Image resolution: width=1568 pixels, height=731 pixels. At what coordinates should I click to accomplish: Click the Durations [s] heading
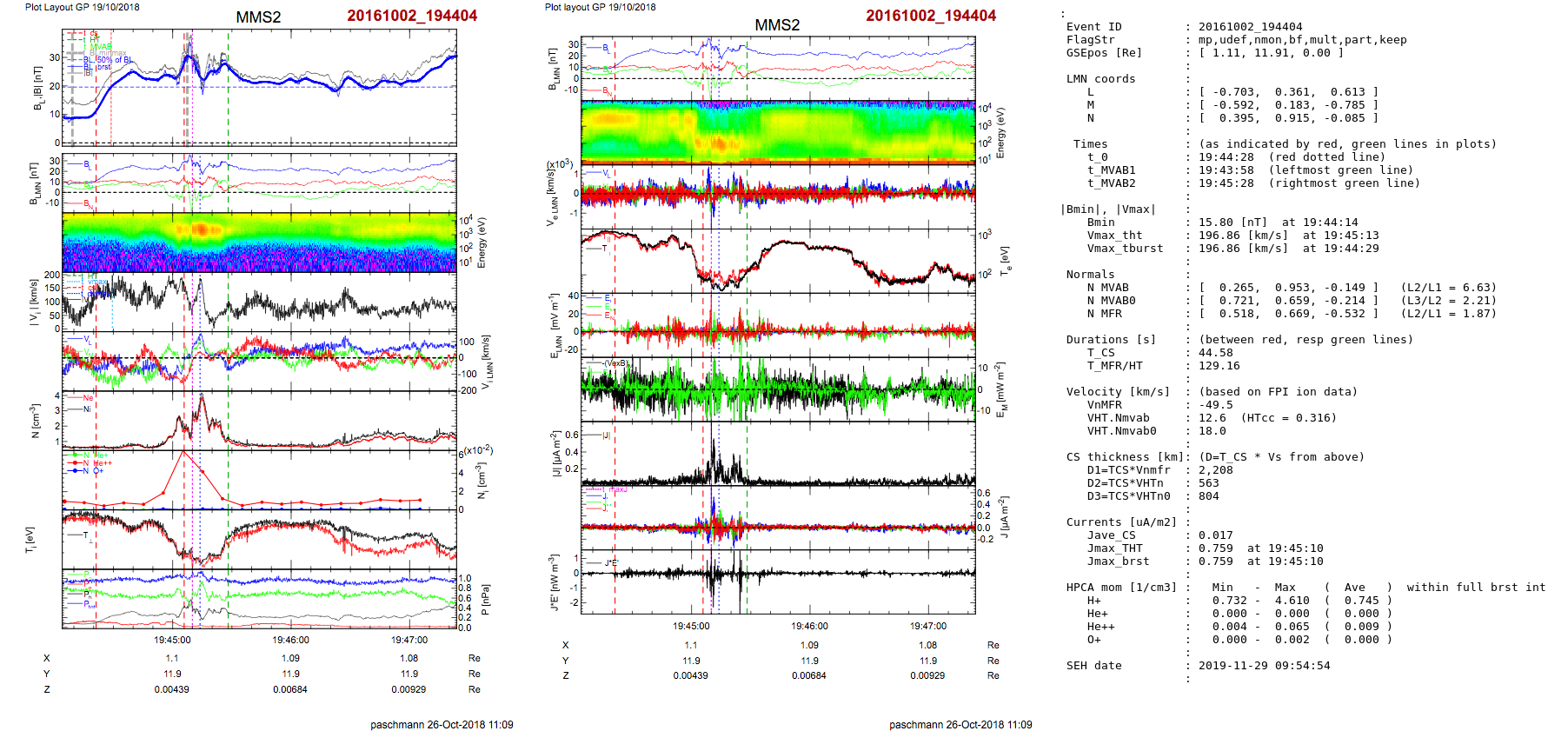click(x=1111, y=340)
